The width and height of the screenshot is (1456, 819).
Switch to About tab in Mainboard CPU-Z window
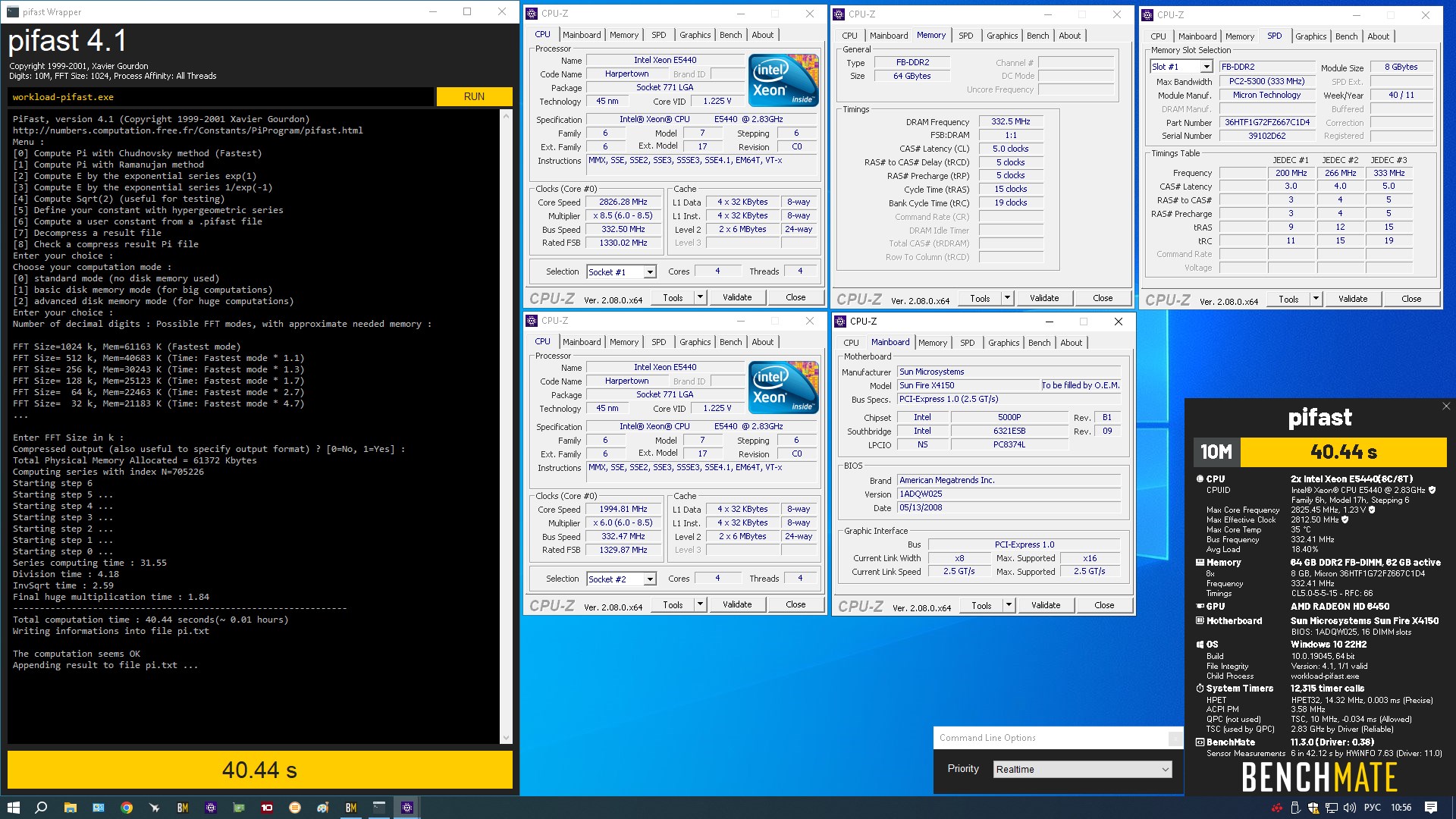coord(1071,343)
